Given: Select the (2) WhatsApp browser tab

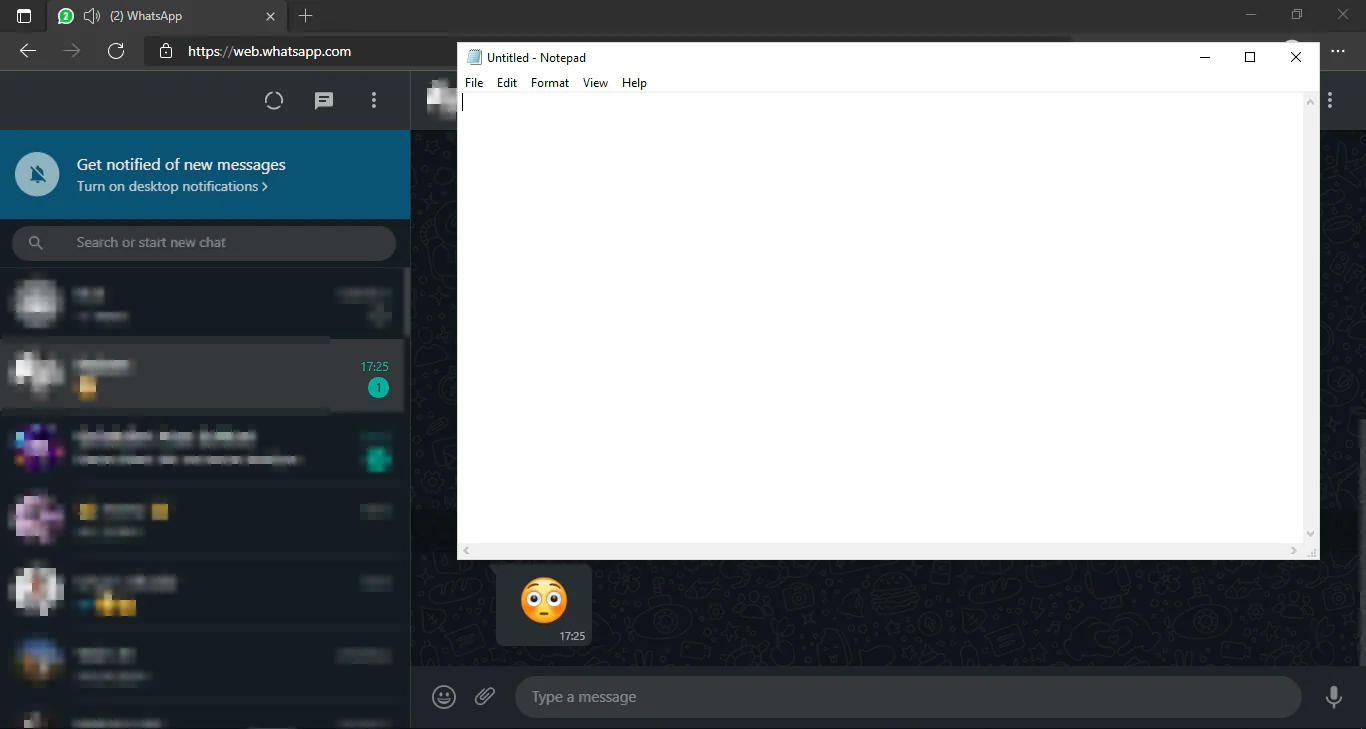Looking at the screenshot, I should [166, 16].
